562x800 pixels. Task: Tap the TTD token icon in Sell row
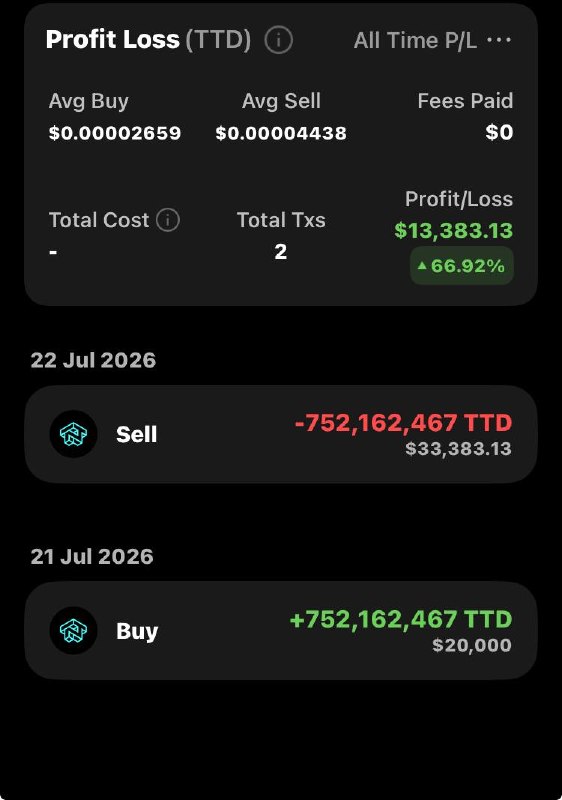click(73, 434)
